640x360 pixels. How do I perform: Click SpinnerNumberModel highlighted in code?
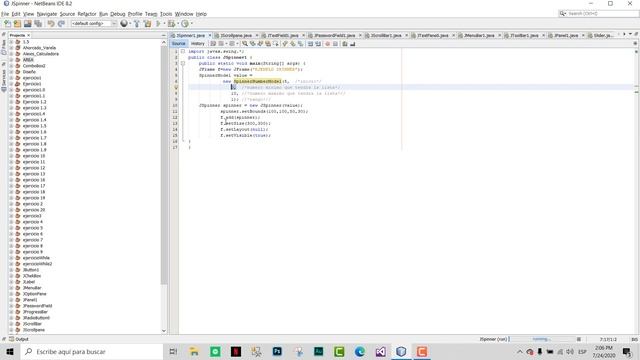(258, 81)
